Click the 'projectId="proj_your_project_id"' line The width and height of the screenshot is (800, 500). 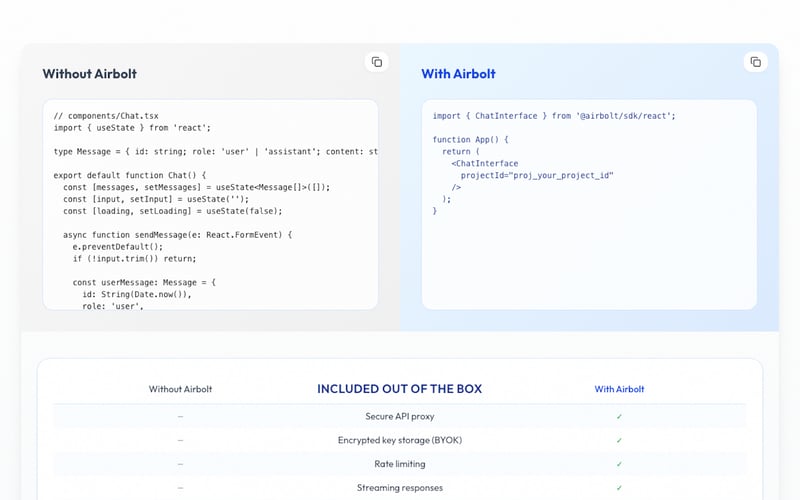click(537, 175)
